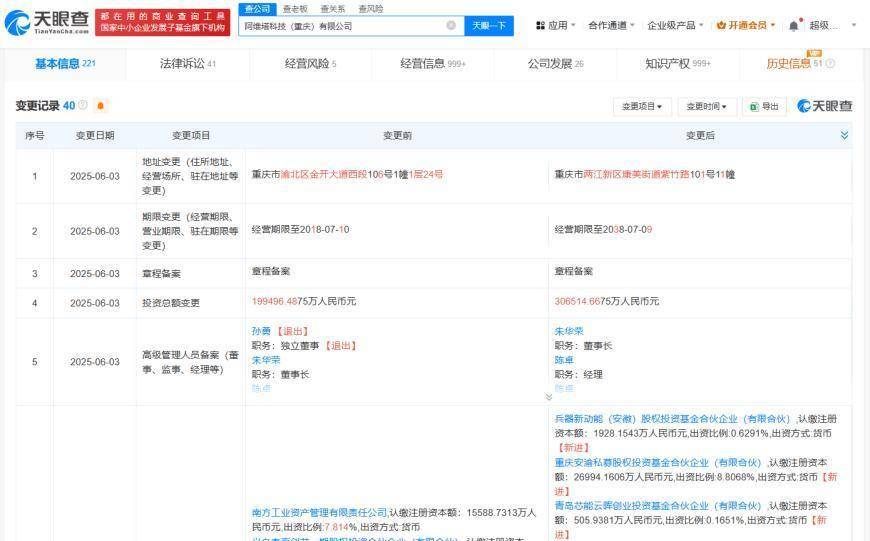Image resolution: width=870 pixels, height=541 pixels.
Task: Click the help icon beside 变更记录 40
Action: pos(83,105)
